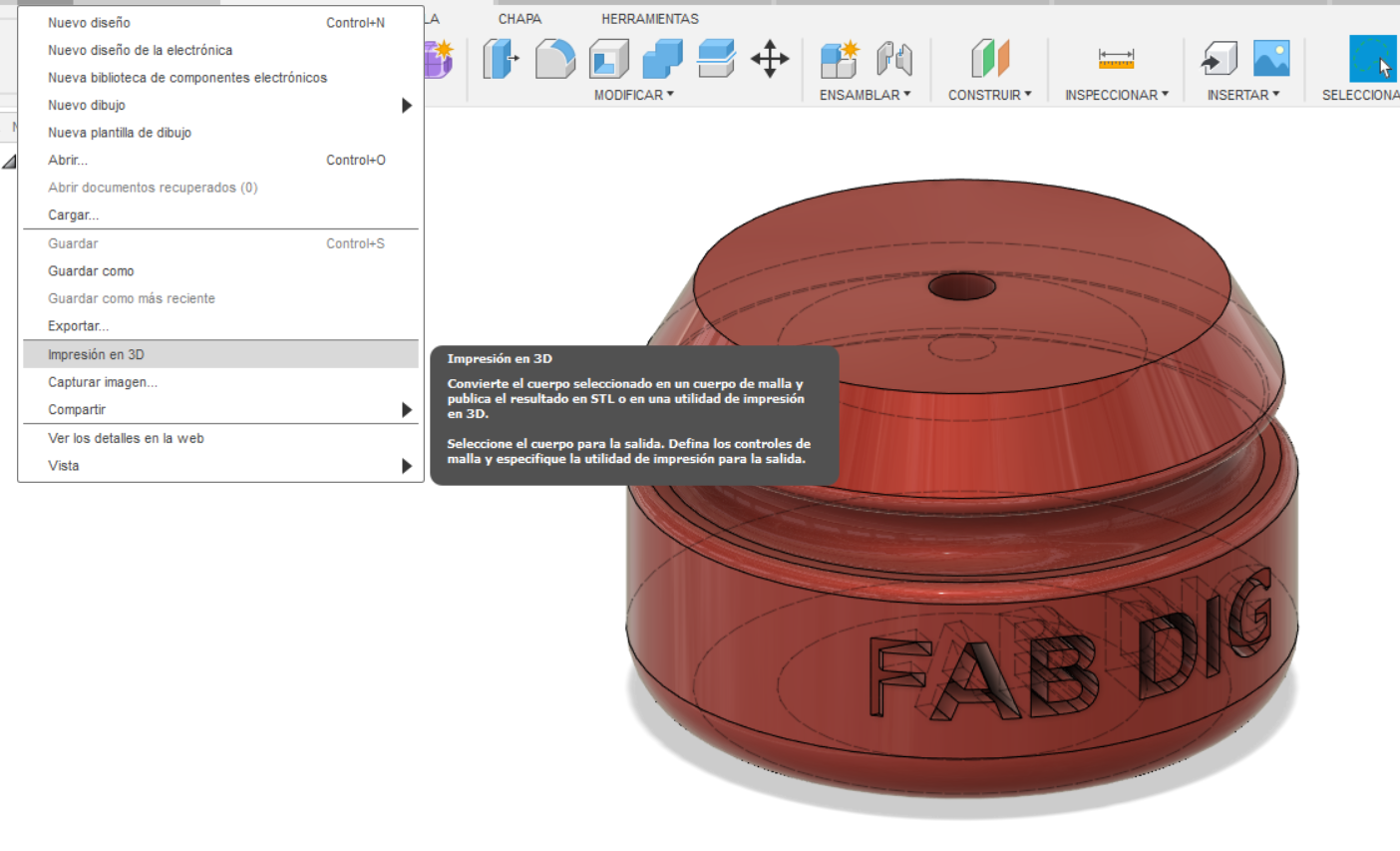Switch to the CHAPA tab
The image size is (1400, 851).
point(520,19)
